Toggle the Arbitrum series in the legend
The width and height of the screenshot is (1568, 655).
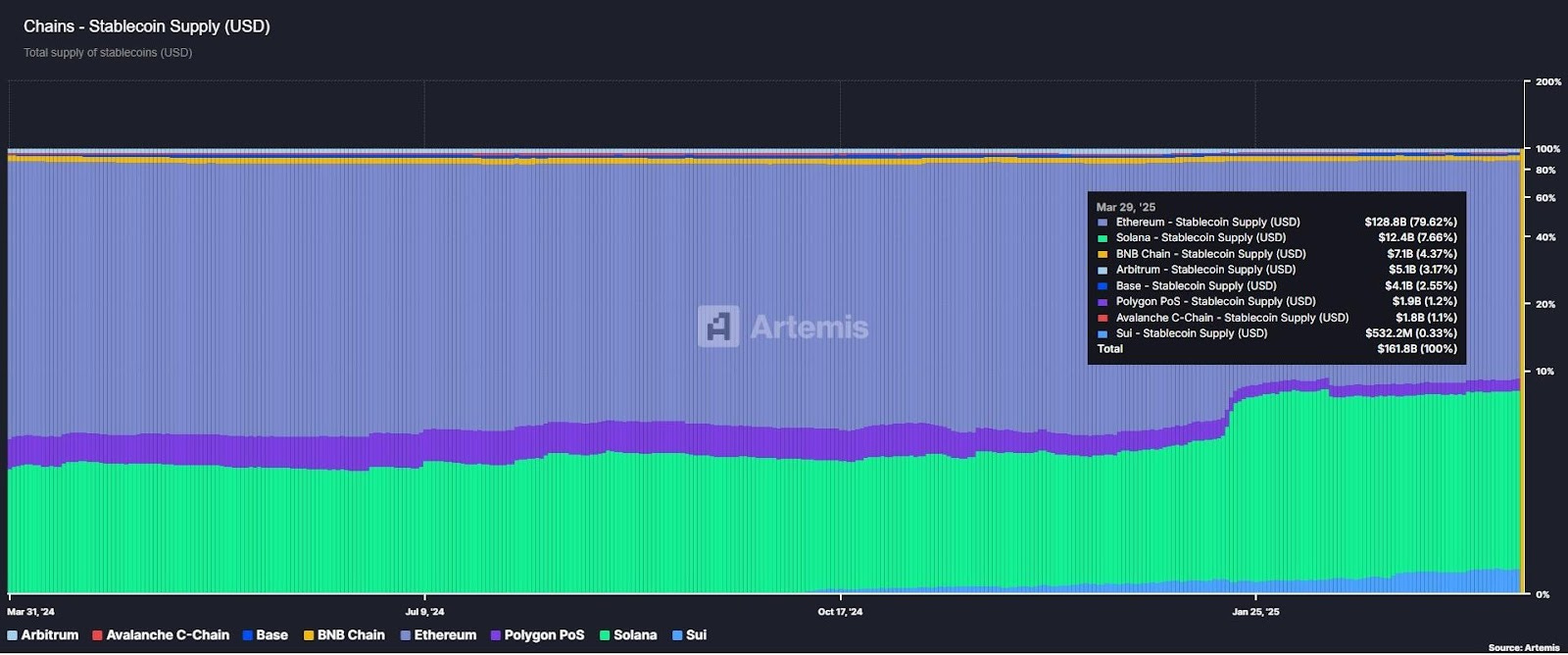[x=42, y=635]
